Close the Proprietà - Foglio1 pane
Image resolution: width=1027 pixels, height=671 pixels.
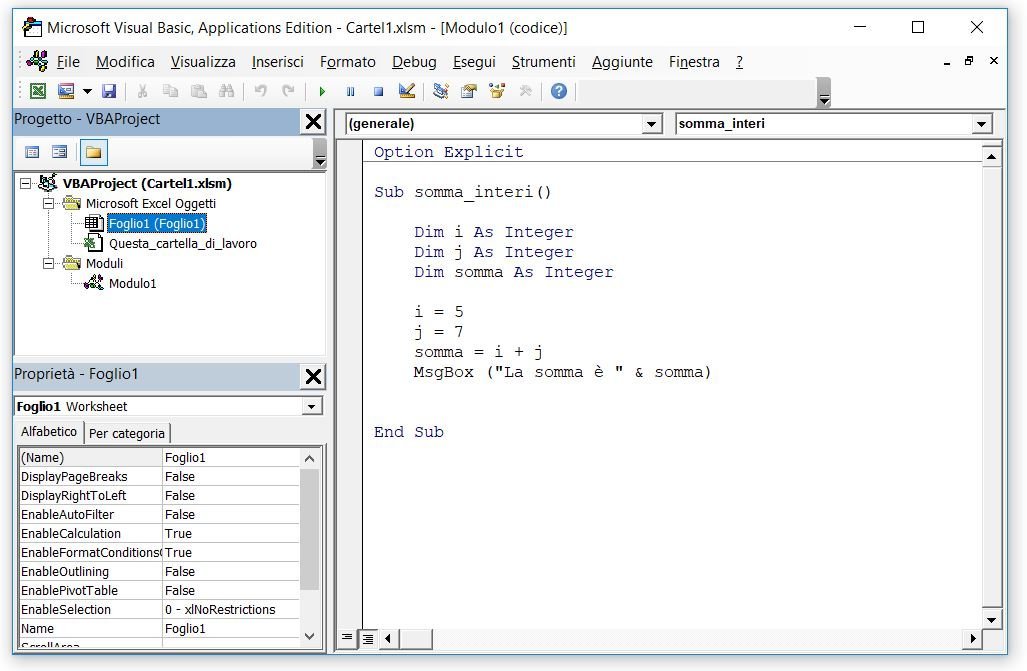(x=314, y=376)
